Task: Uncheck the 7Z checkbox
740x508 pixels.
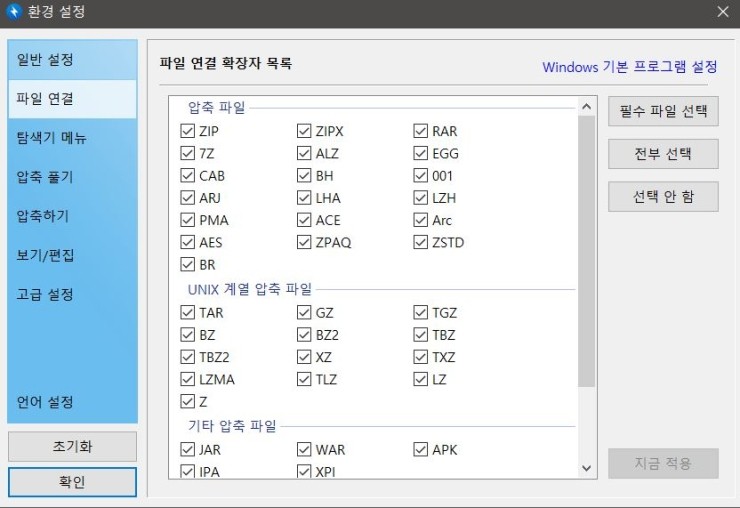Action: pyautogui.click(x=187, y=153)
